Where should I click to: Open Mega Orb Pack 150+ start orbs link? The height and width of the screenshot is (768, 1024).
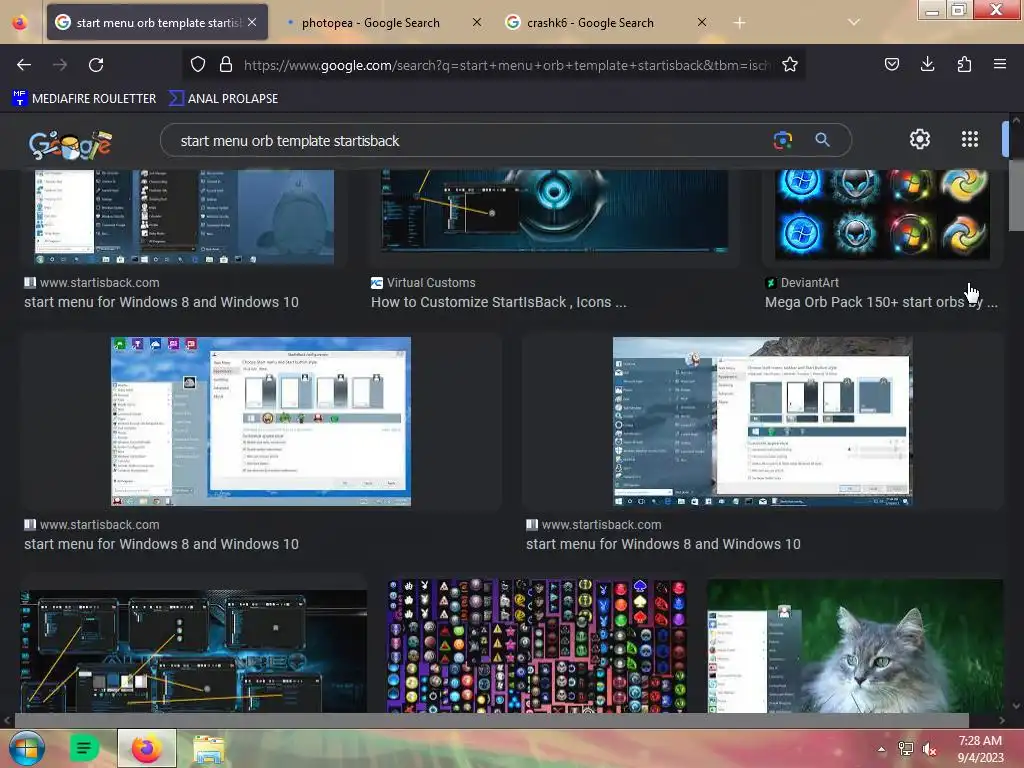pyautogui.click(x=880, y=302)
